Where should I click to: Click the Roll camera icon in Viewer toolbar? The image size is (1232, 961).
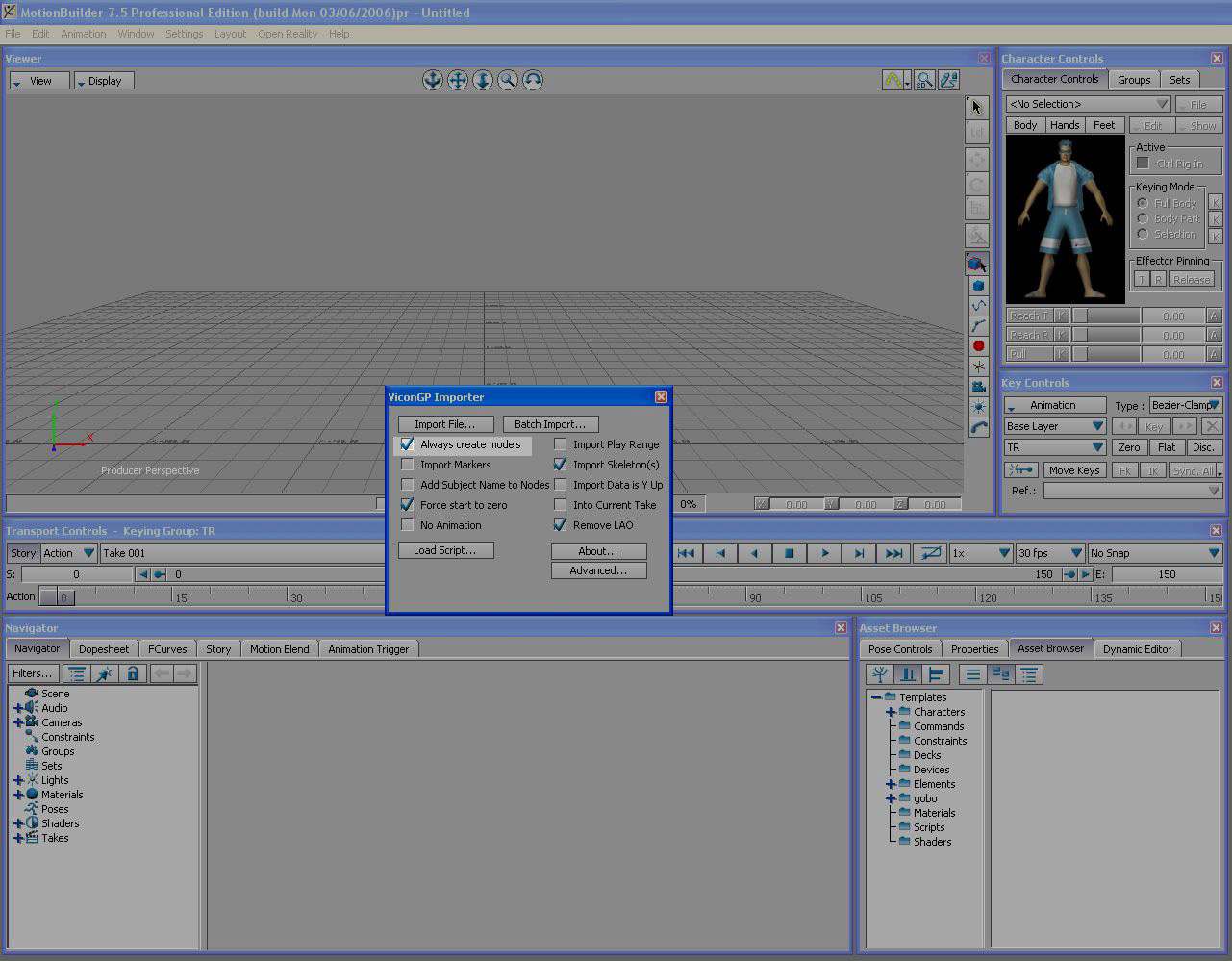533,80
